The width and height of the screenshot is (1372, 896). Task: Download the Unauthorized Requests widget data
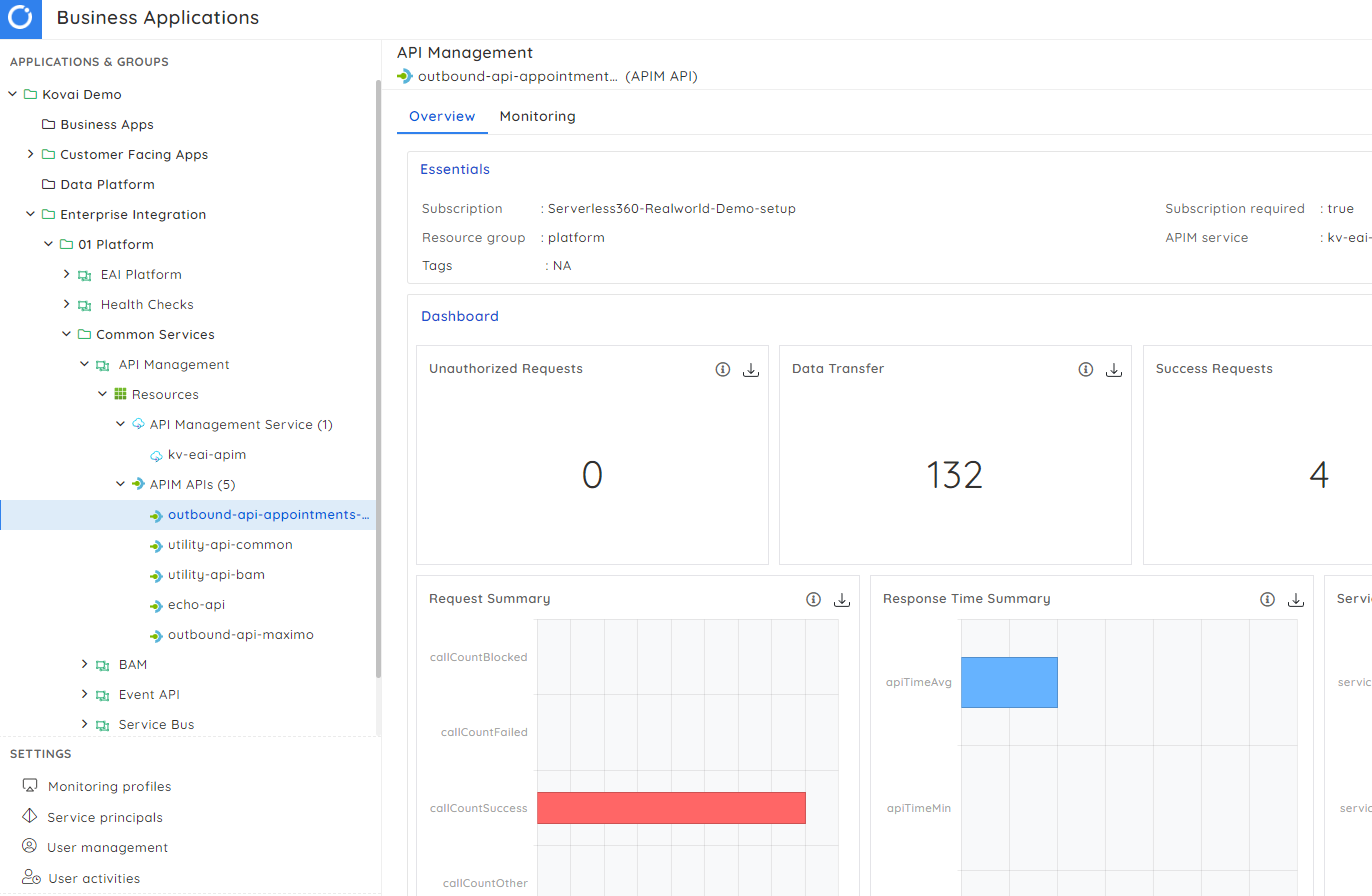751,370
